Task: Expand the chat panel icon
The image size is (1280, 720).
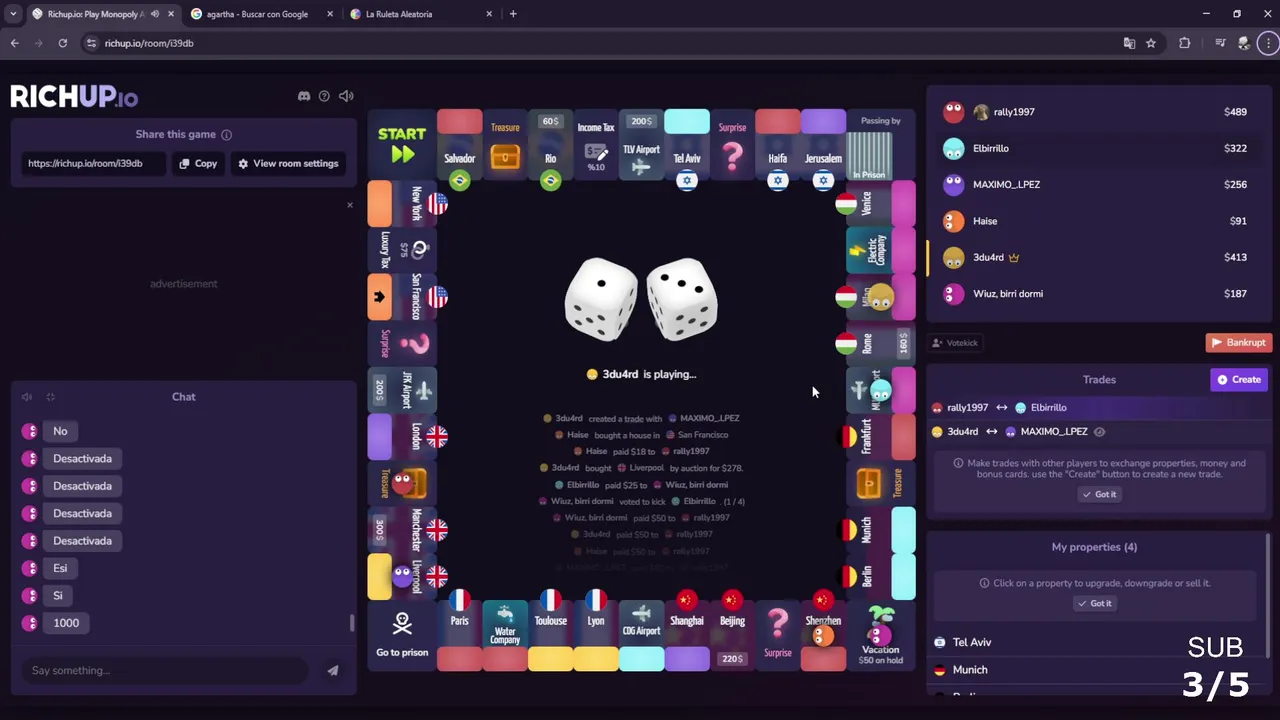Action: pyautogui.click(x=50, y=397)
